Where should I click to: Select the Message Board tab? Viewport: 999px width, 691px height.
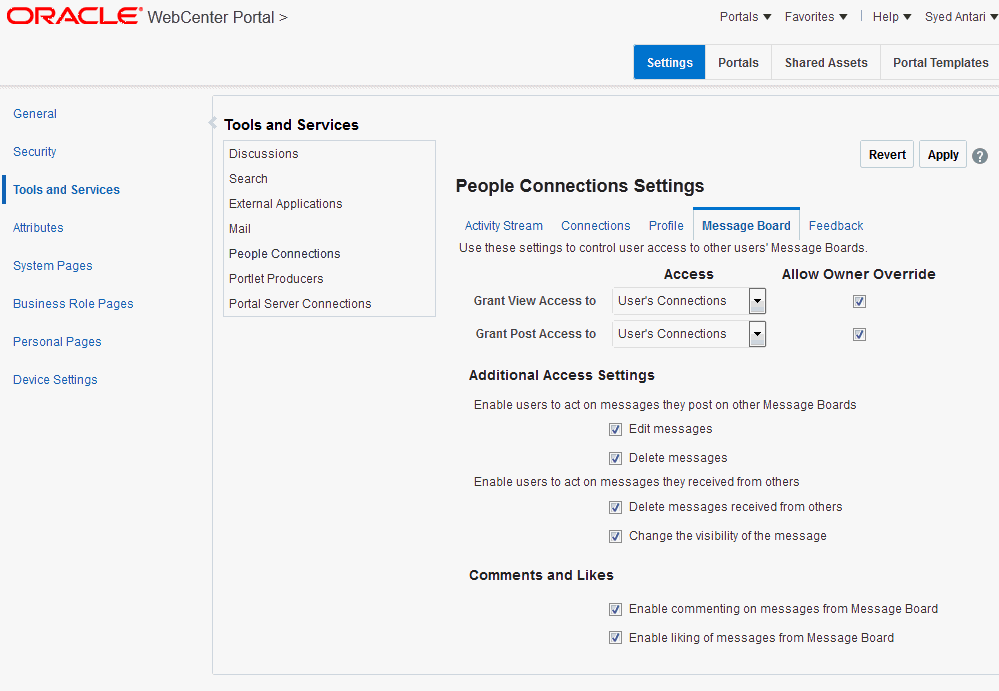(x=746, y=225)
